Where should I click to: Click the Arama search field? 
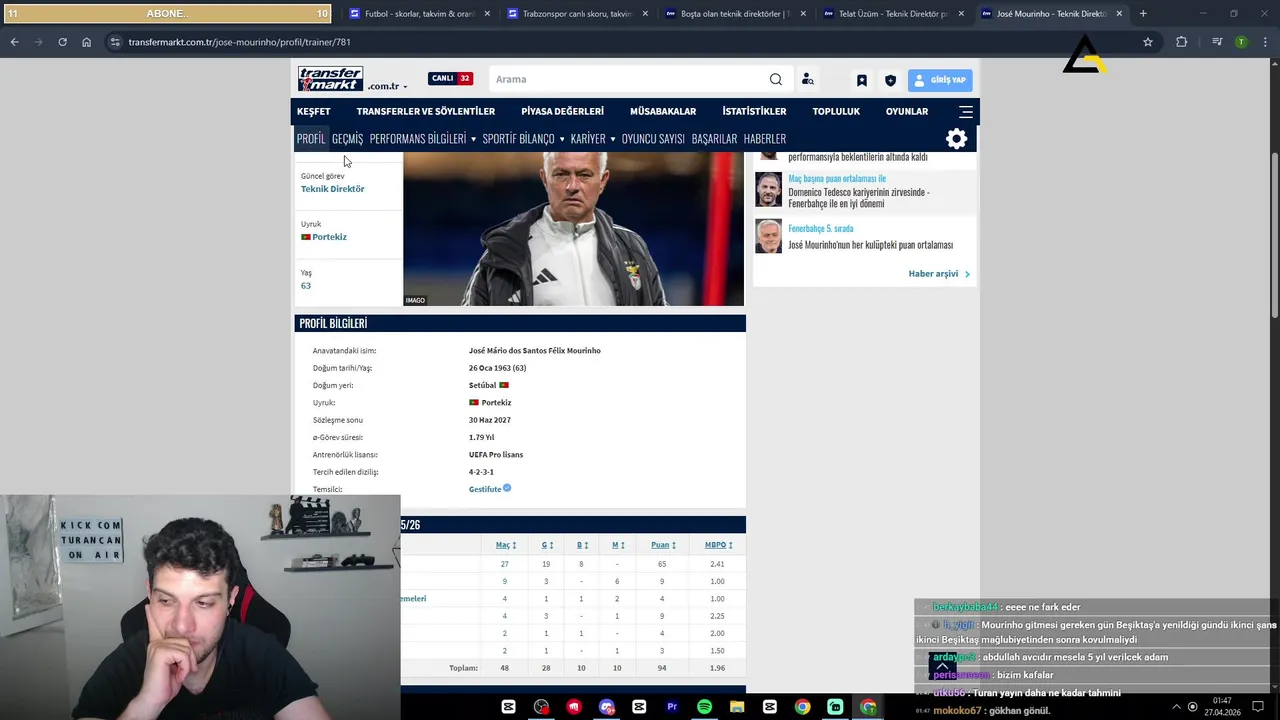click(x=628, y=79)
